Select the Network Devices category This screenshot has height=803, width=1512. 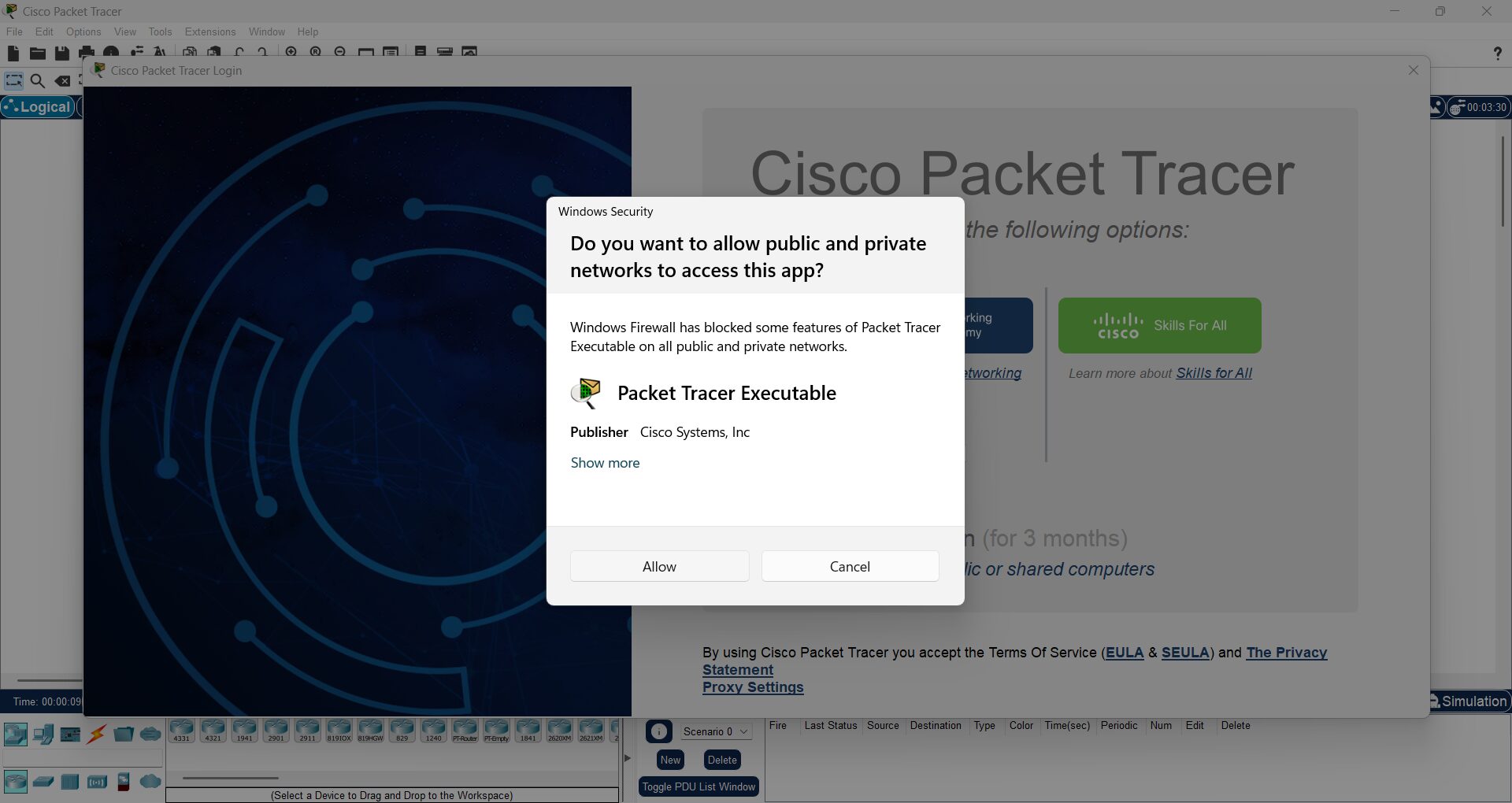15,733
